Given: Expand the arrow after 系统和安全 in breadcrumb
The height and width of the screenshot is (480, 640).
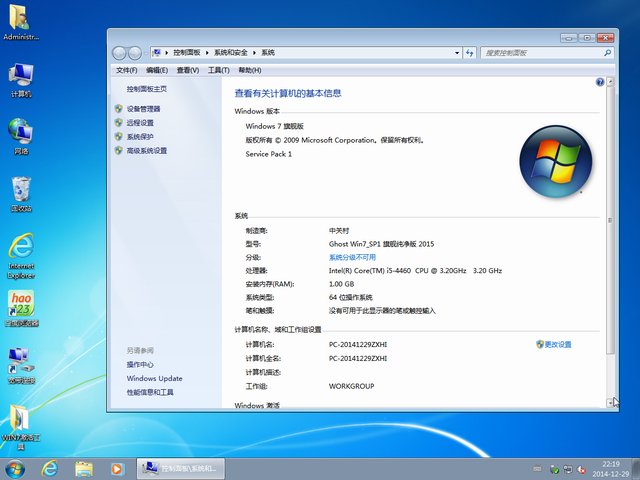Looking at the screenshot, I should pos(256,52).
